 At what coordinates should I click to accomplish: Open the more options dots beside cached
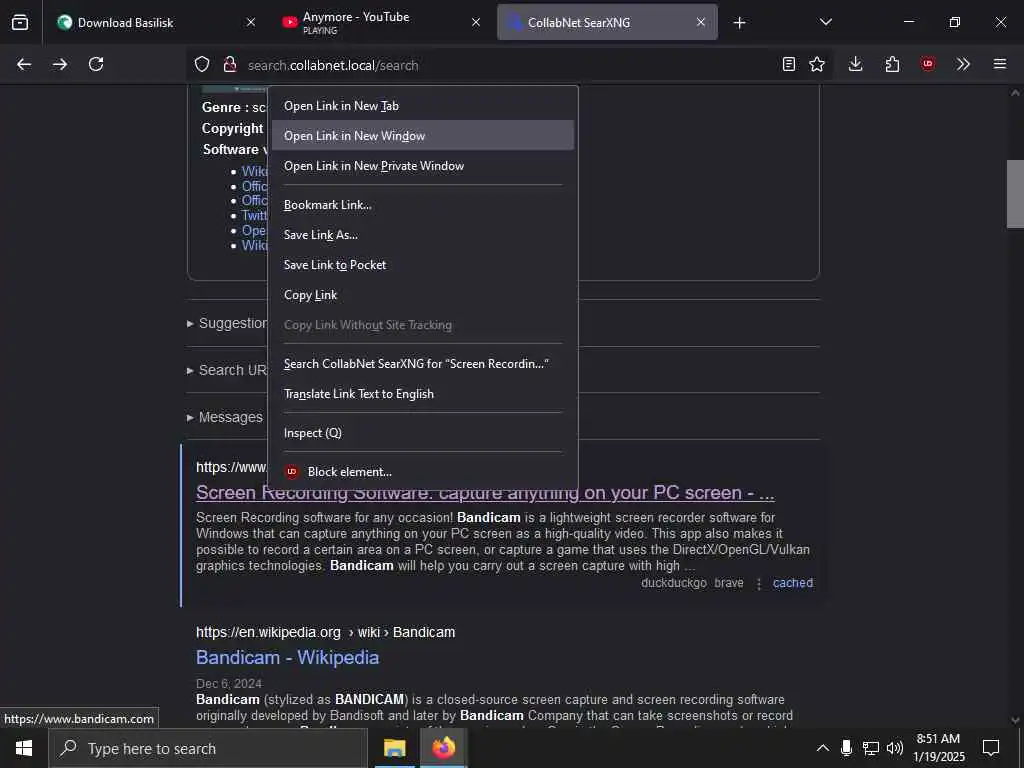[x=758, y=584]
